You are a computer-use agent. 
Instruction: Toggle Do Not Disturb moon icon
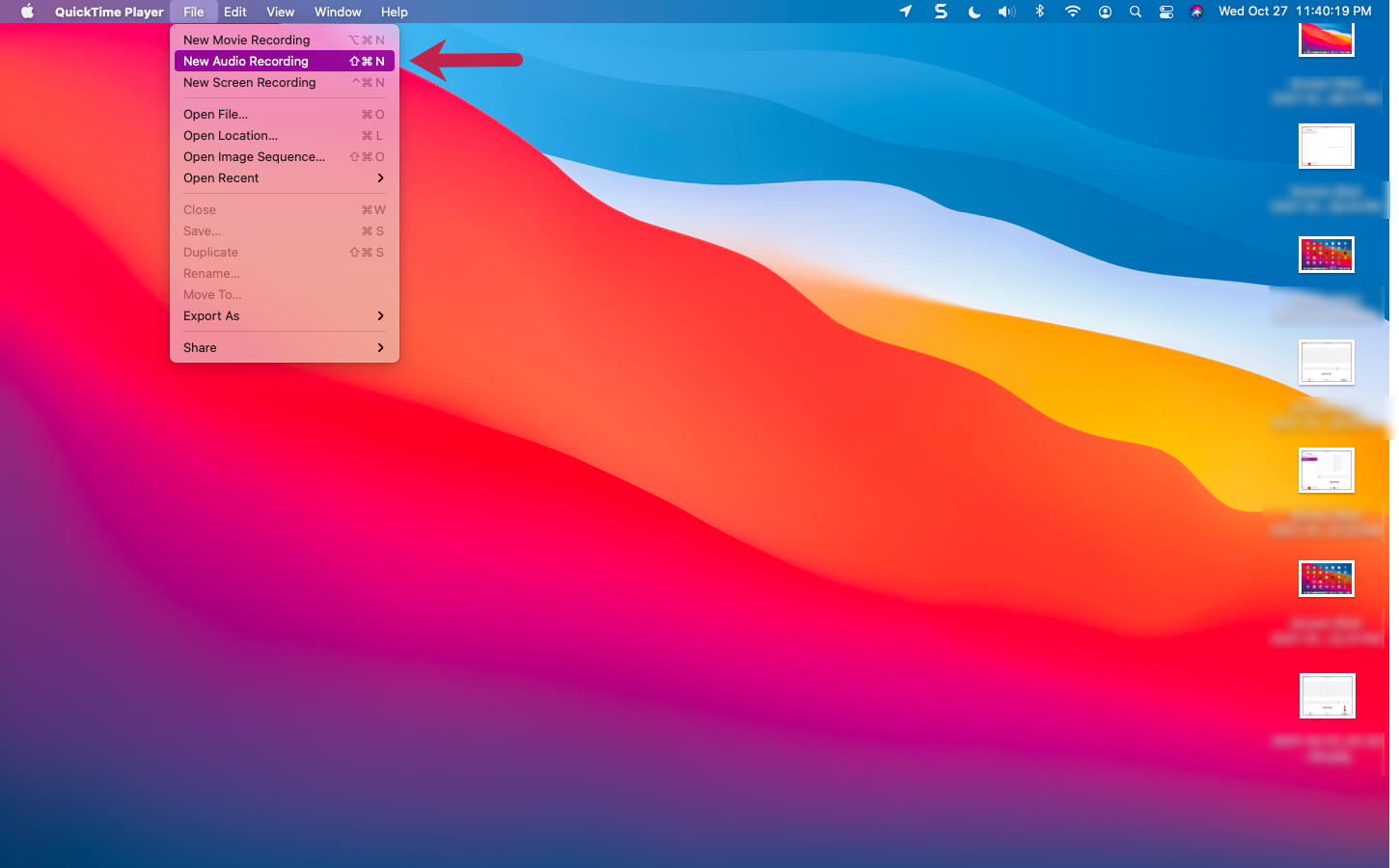click(x=974, y=12)
